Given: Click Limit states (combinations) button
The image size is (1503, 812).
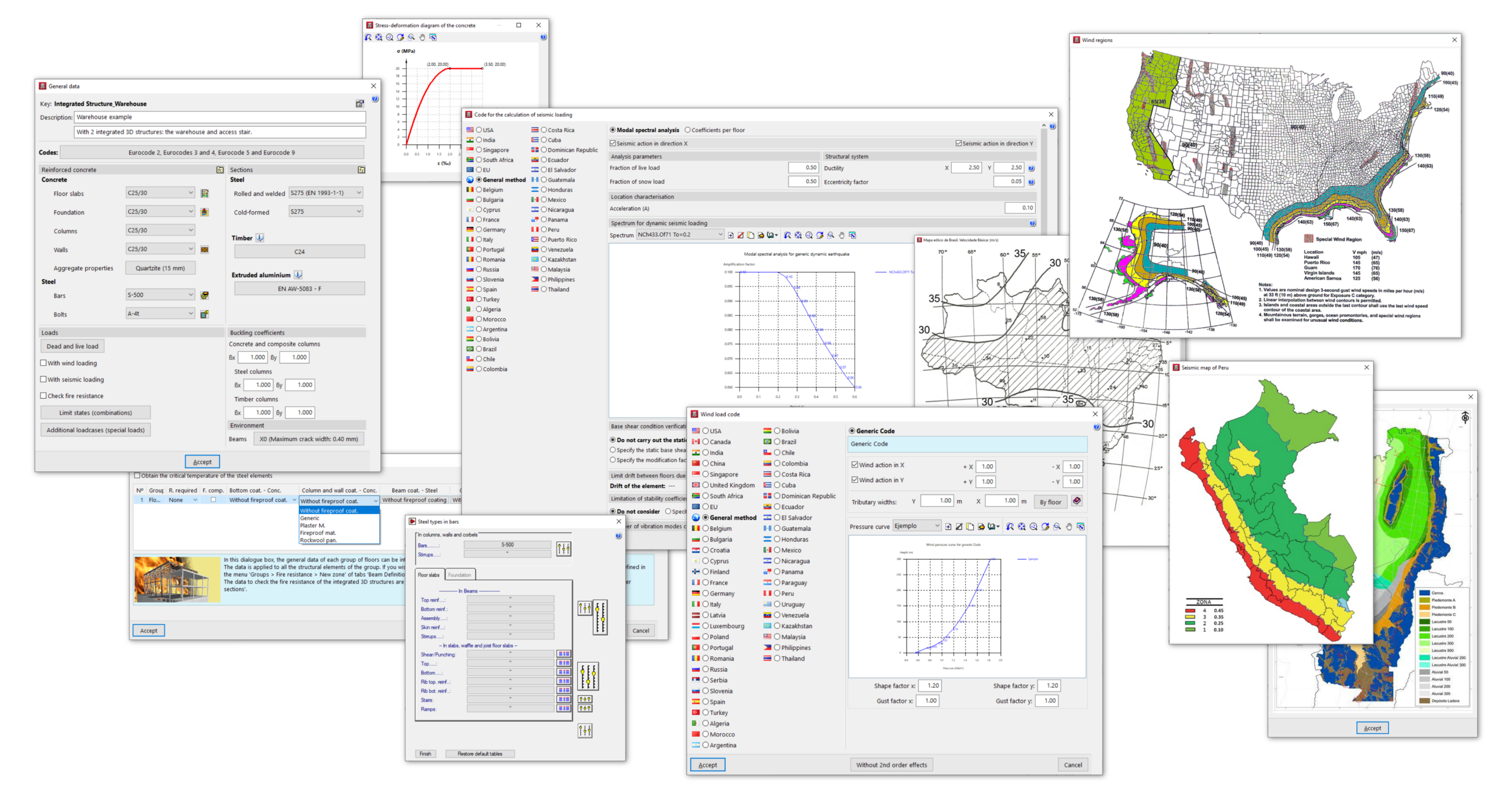Looking at the screenshot, I should [x=96, y=413].
